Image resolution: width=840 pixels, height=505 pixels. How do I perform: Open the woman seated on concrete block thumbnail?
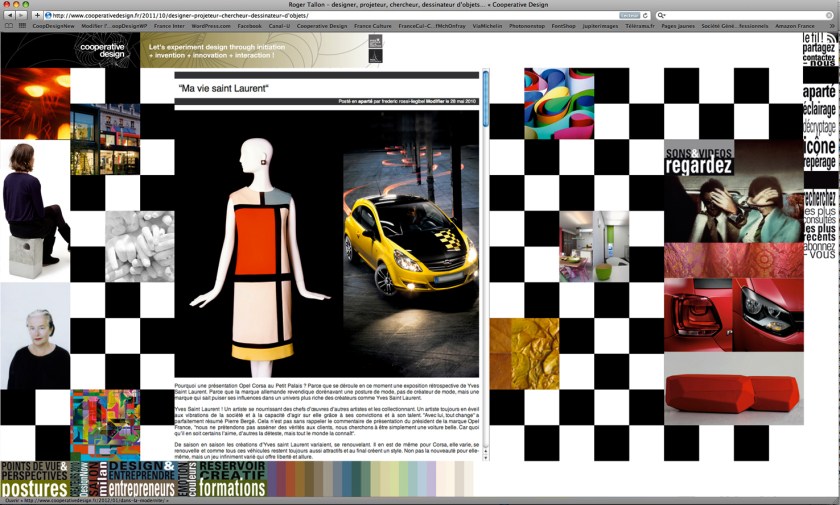click(x=35, y=210)
